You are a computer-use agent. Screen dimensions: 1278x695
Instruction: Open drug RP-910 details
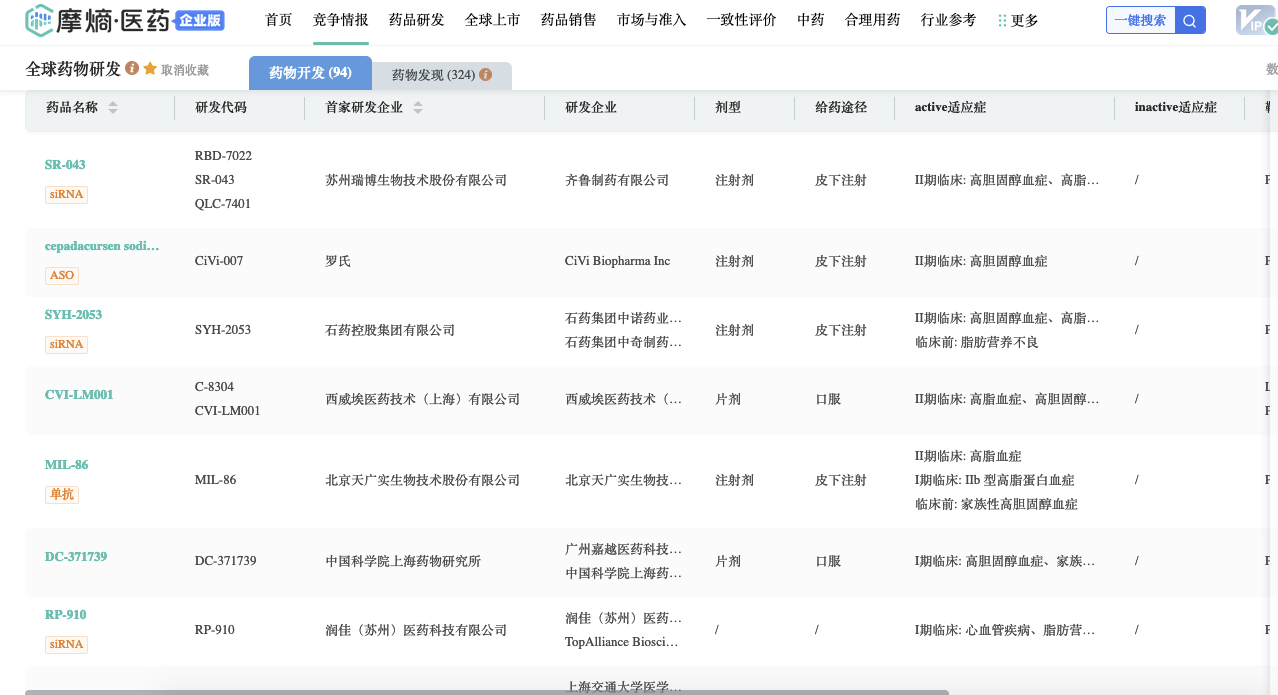pyautogui.click(x=65, y=615)
